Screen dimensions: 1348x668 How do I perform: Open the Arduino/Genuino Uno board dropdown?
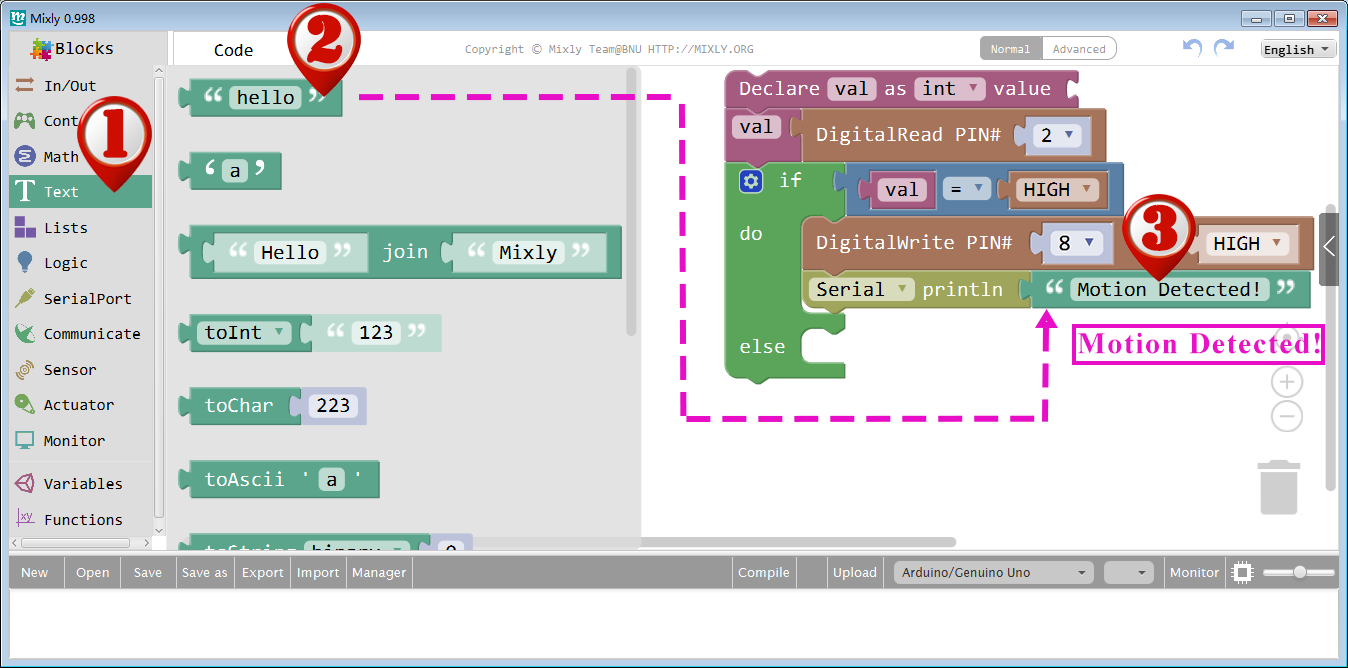point(993,573)
